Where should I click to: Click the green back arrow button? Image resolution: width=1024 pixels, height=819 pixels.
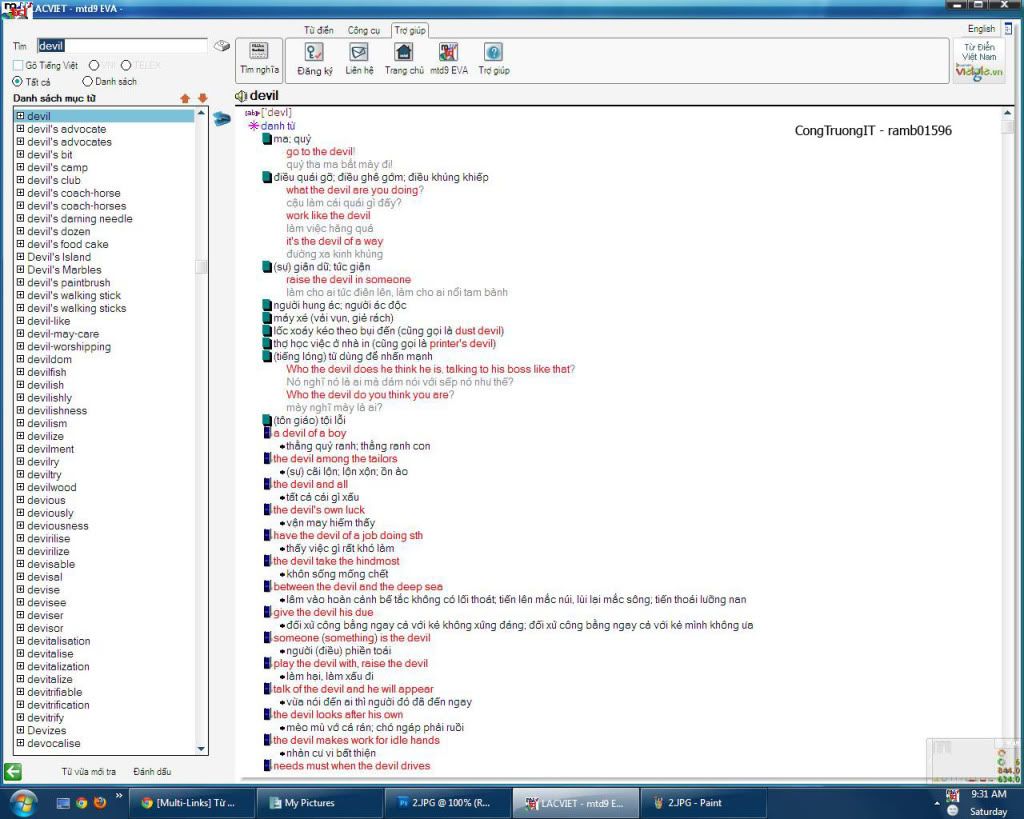[x=12, y=771]
